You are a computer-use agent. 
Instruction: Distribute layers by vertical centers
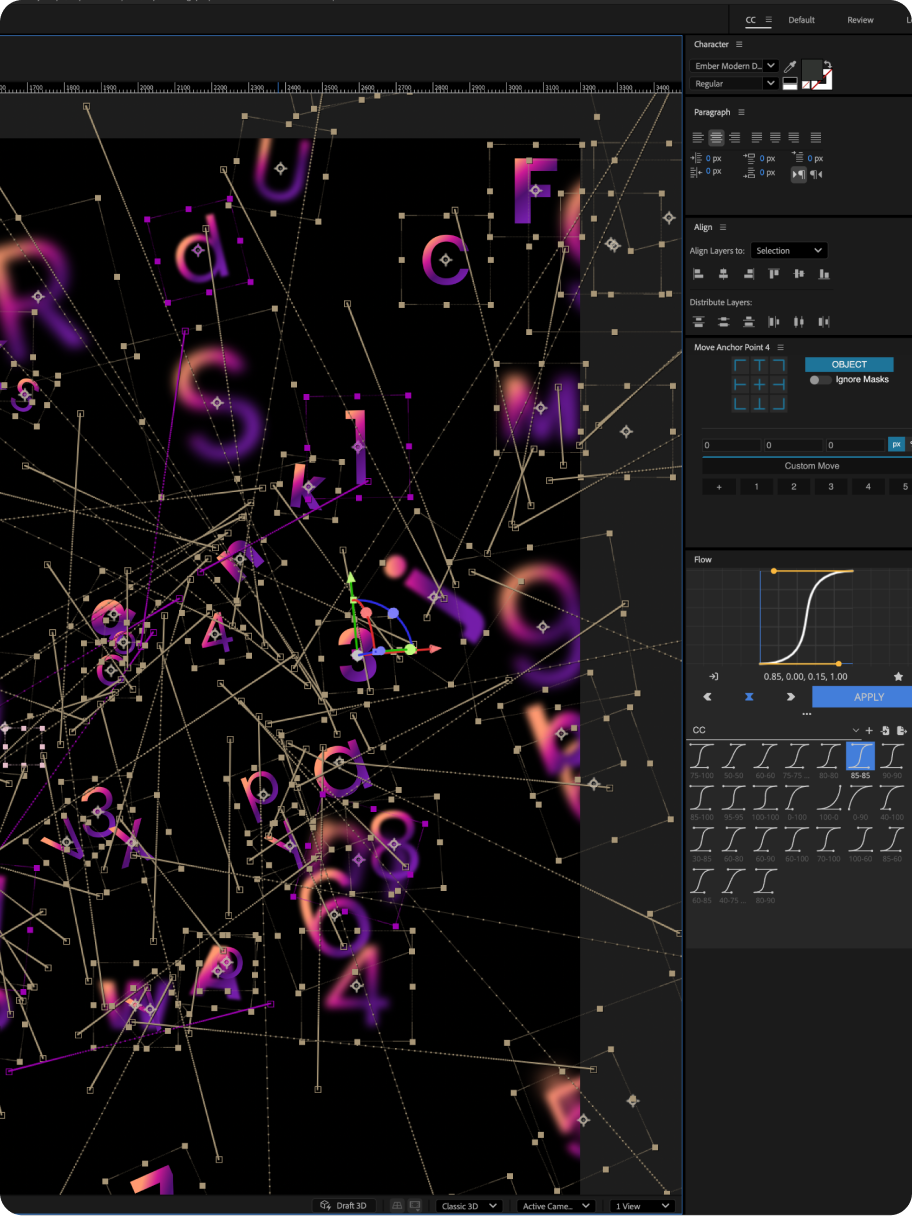[x=723, y=322]
